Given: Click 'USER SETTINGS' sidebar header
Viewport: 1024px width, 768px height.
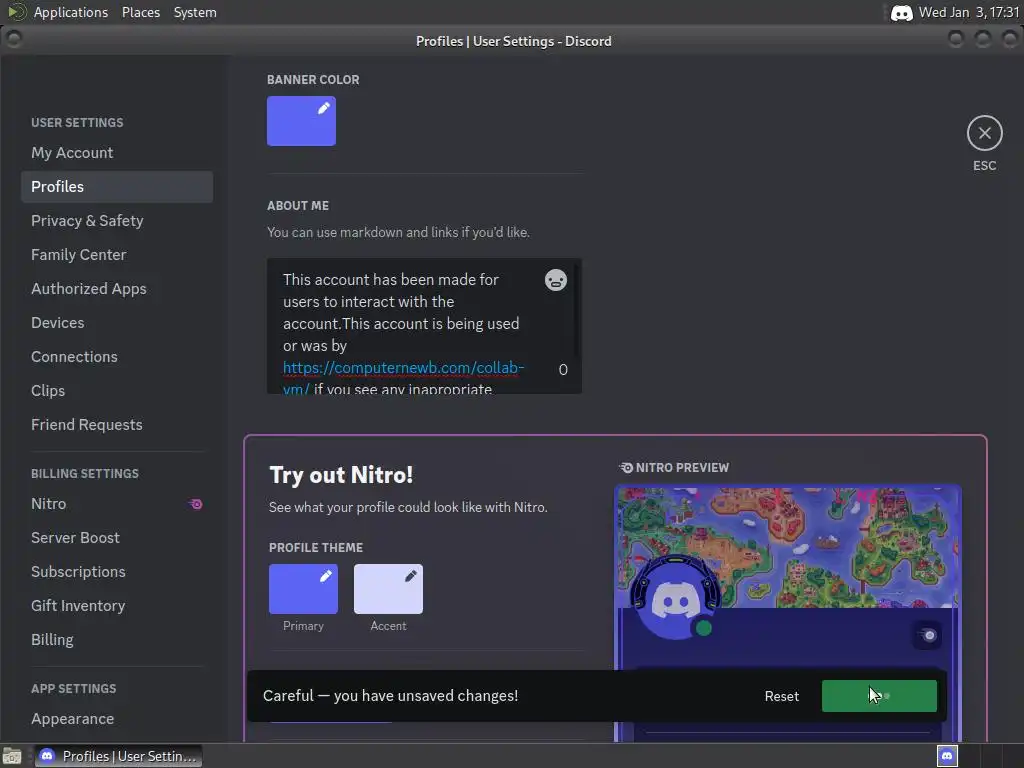Looking at the screenshot, I should (77, 123).
